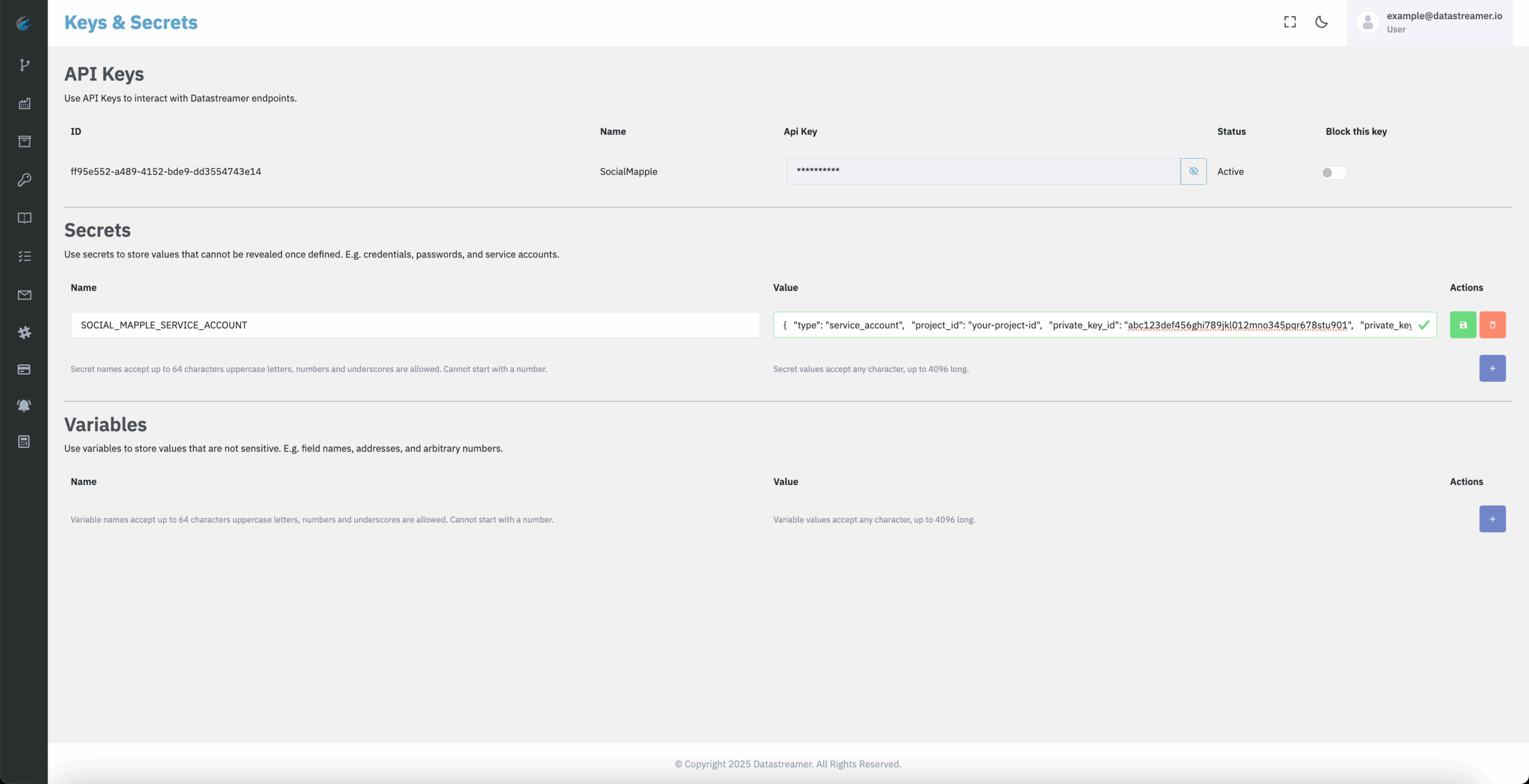1529x784 pixels.
Task: Open the calculator sidebar icon
Action: tap(24, 442)
